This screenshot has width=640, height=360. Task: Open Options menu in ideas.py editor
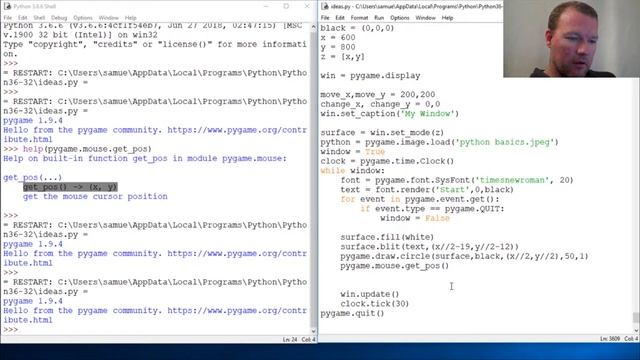click(400, 18)
